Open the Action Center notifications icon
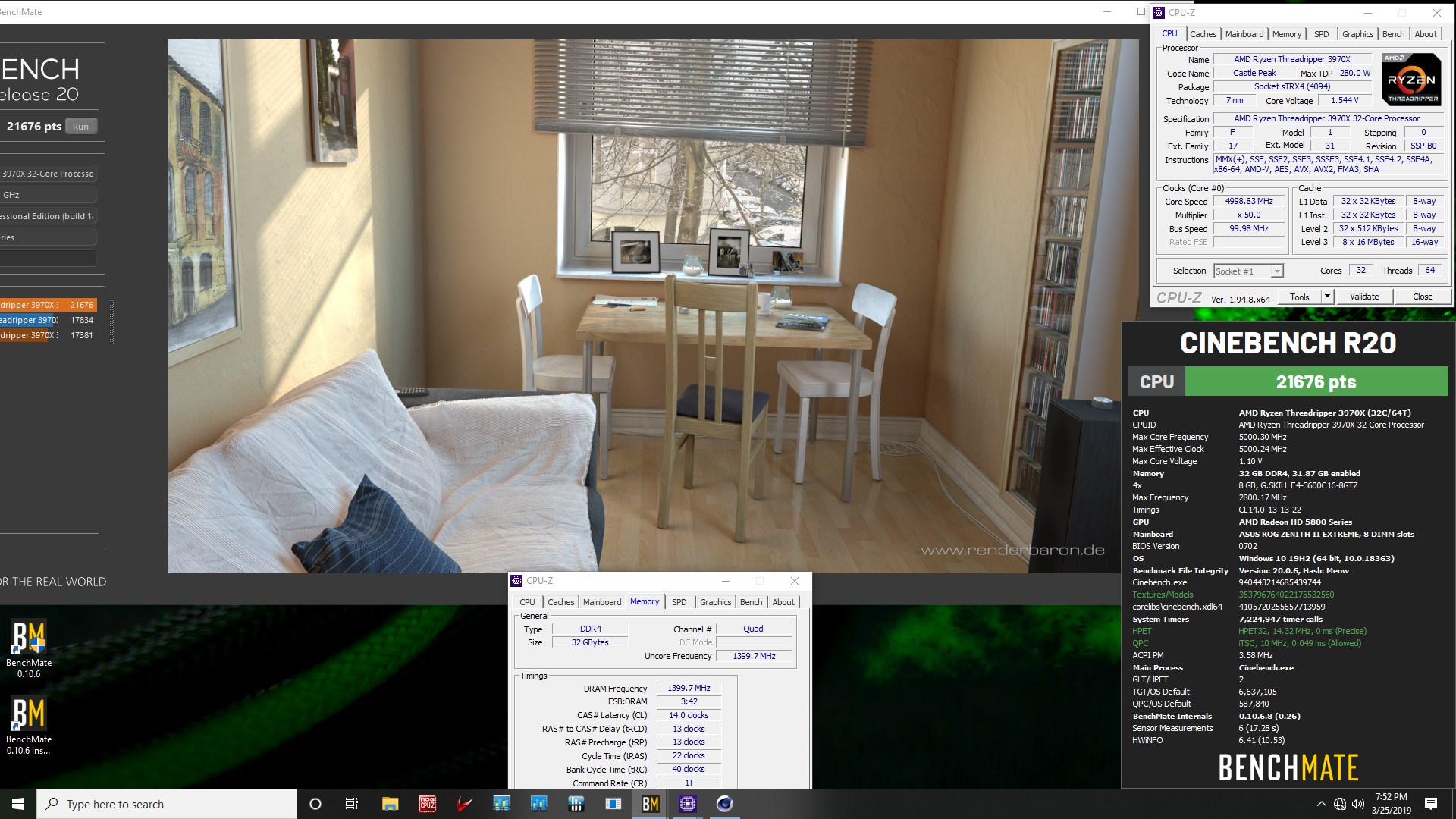1456x819 pixels. click(x=1431, y=804)
